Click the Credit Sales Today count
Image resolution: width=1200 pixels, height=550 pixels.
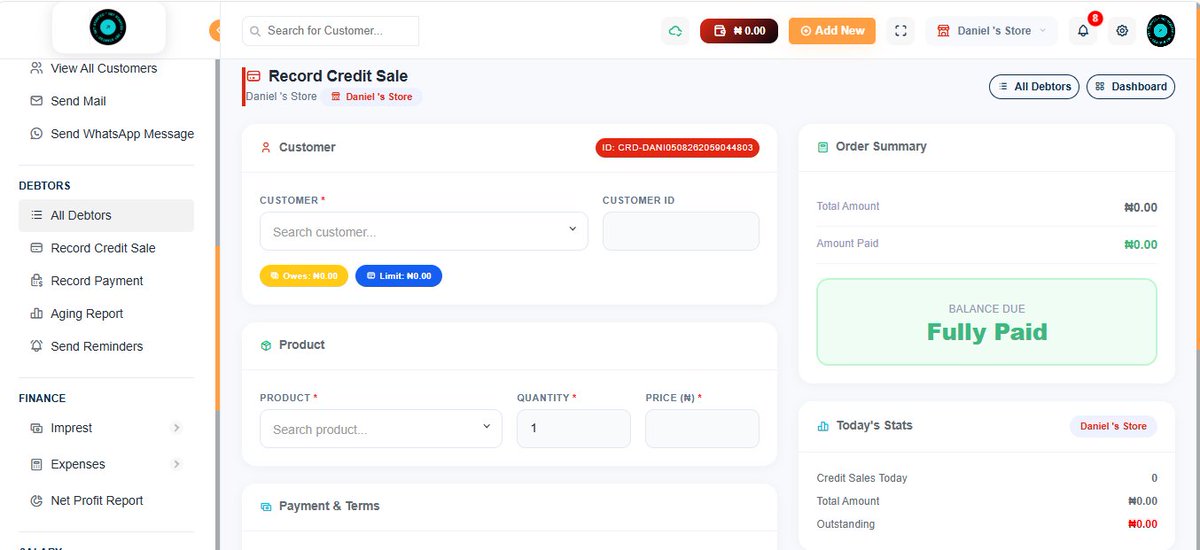click(1154, 478)
